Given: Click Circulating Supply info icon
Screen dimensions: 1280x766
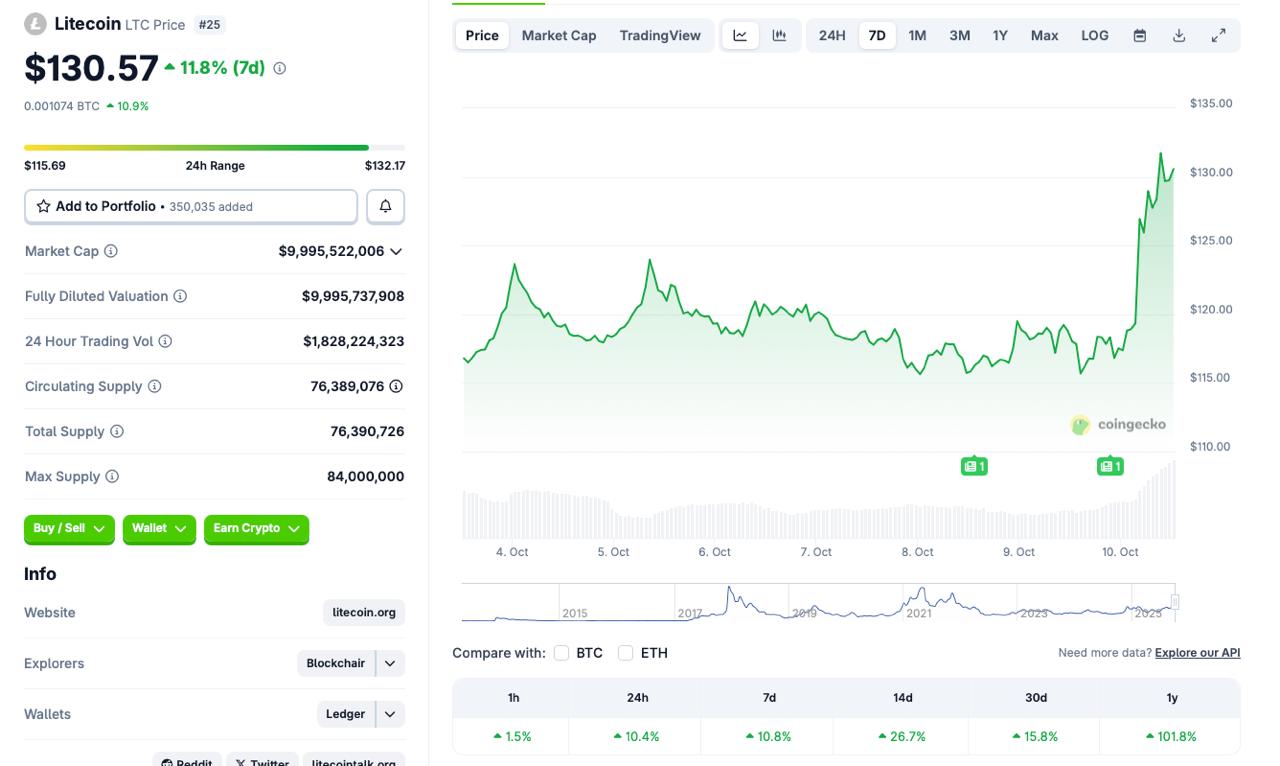Looking at the screenshot, I should click(x=154, y=386).
